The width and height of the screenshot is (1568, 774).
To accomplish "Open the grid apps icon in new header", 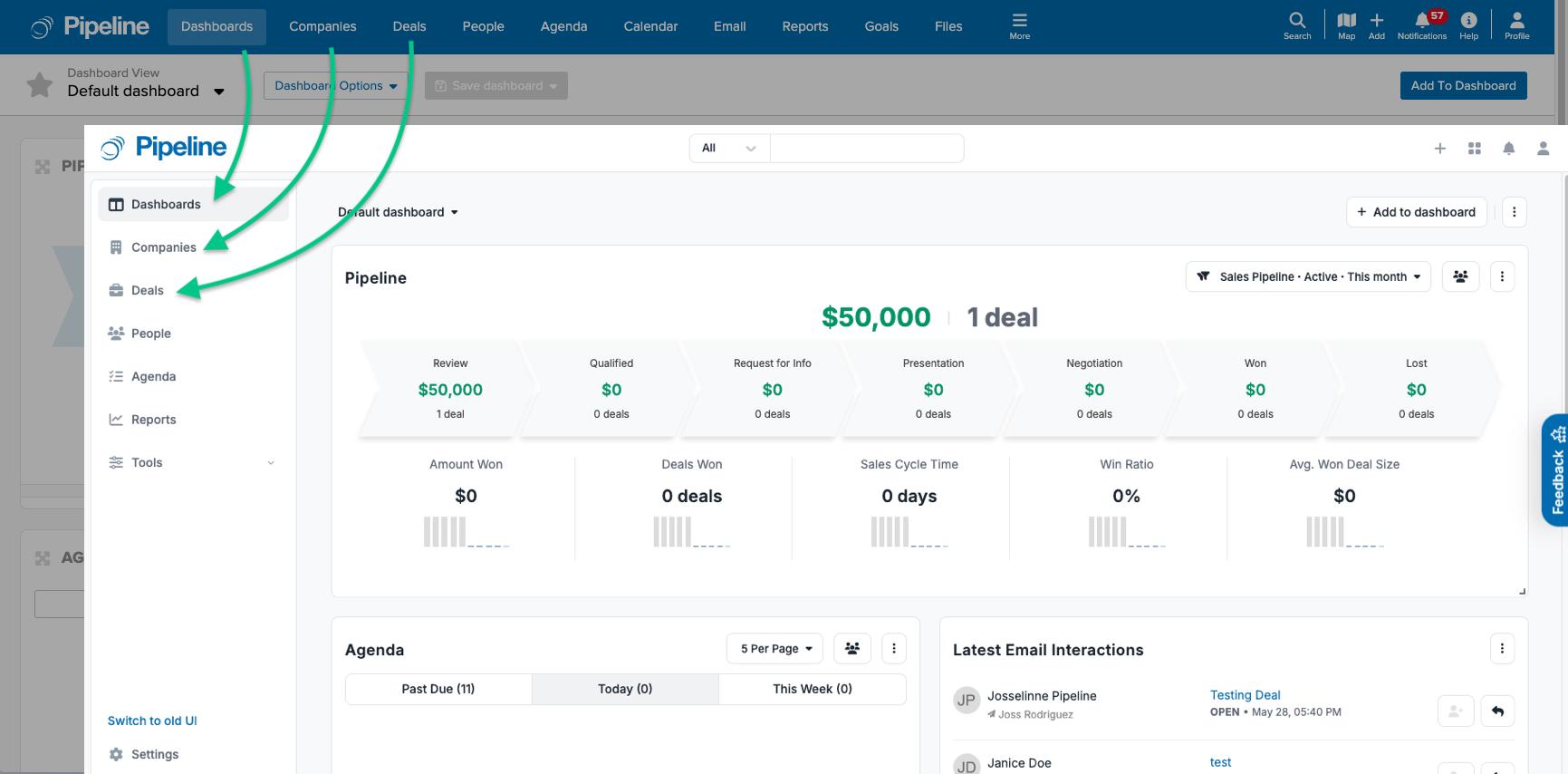I will point(1475,149).
